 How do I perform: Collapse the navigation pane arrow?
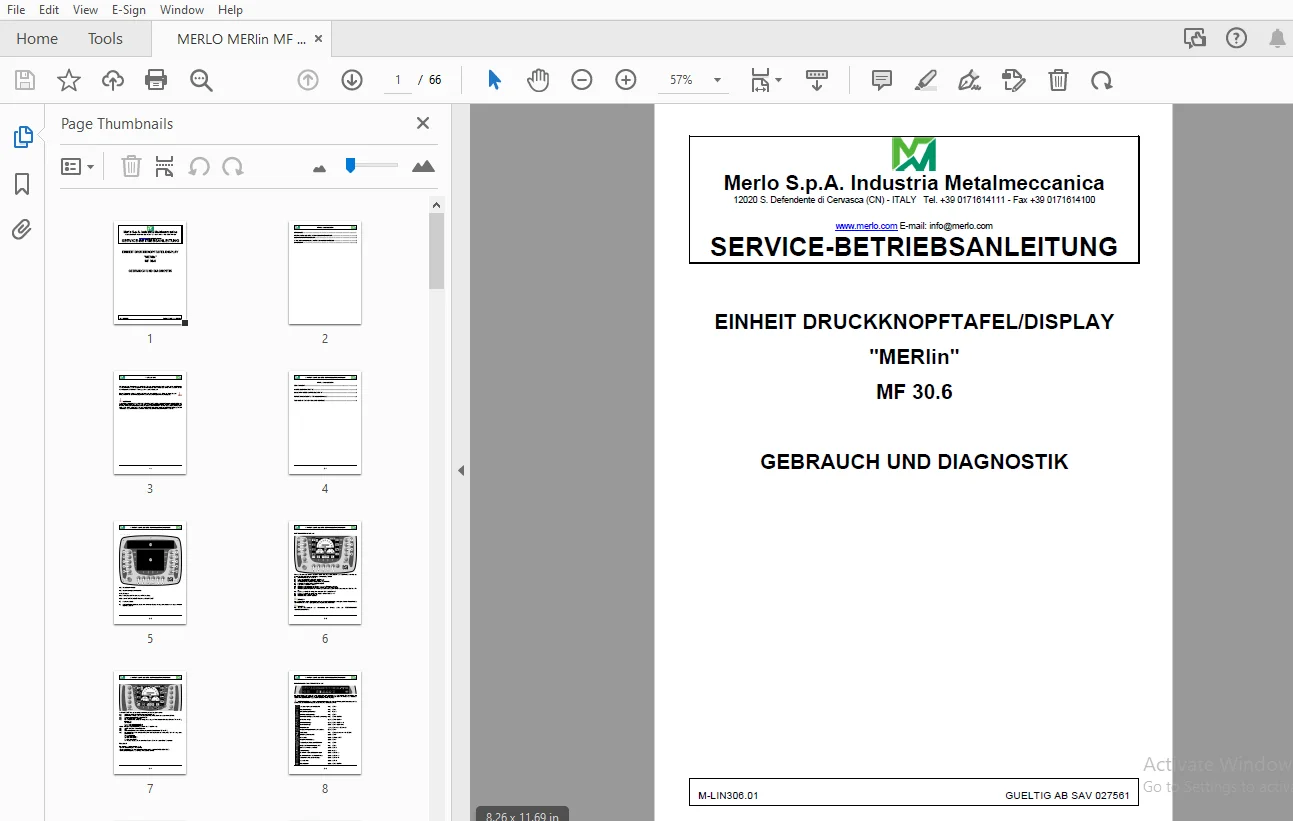coord(461,470)
